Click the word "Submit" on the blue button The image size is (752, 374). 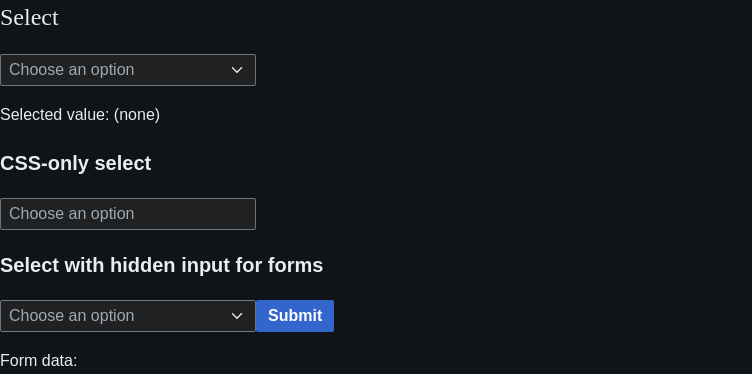pyautogui.click(x=295, y=316)
